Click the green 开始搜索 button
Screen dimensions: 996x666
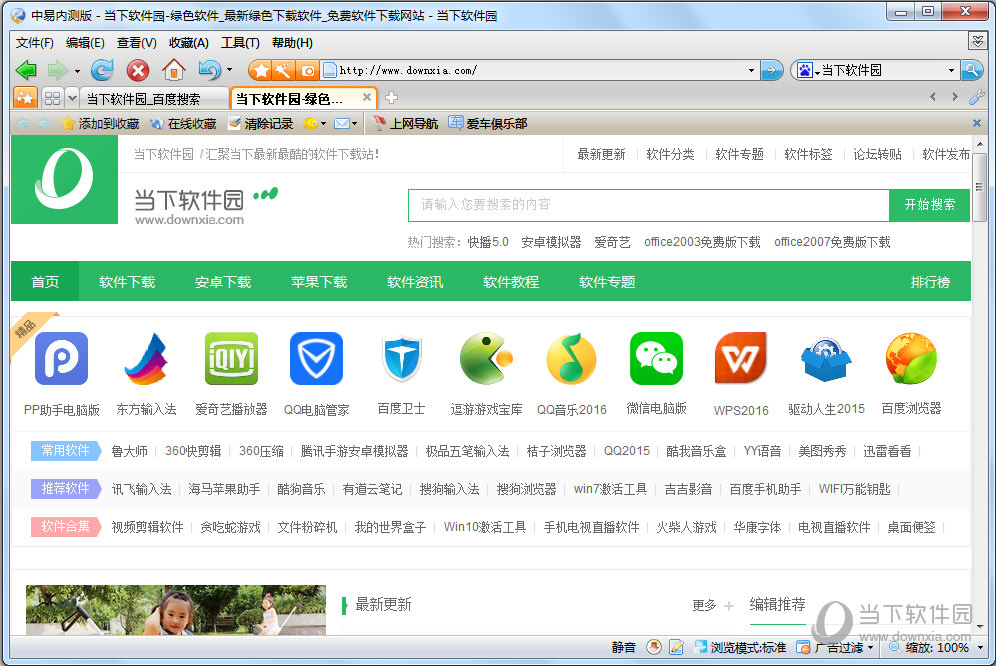coord(929,205)
